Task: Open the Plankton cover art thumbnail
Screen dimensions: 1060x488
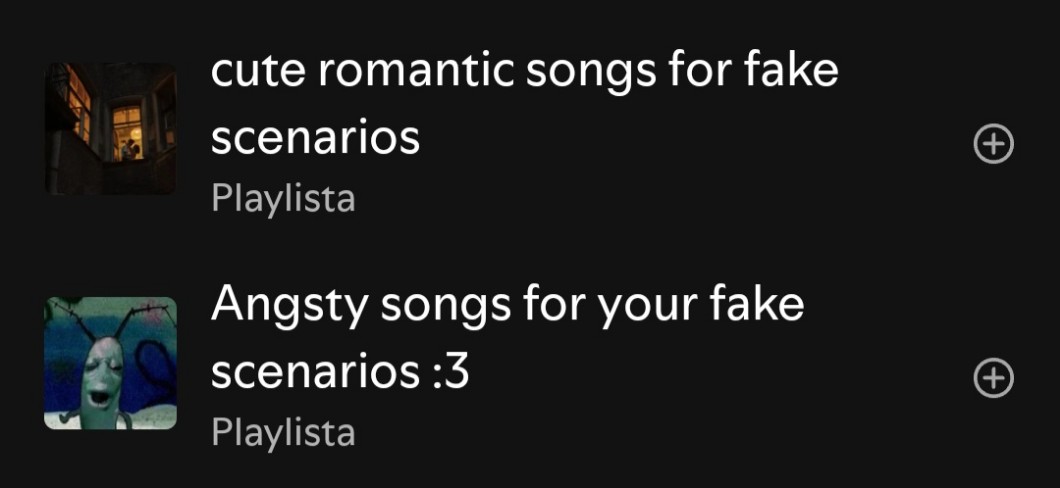Action: [111, 363]
